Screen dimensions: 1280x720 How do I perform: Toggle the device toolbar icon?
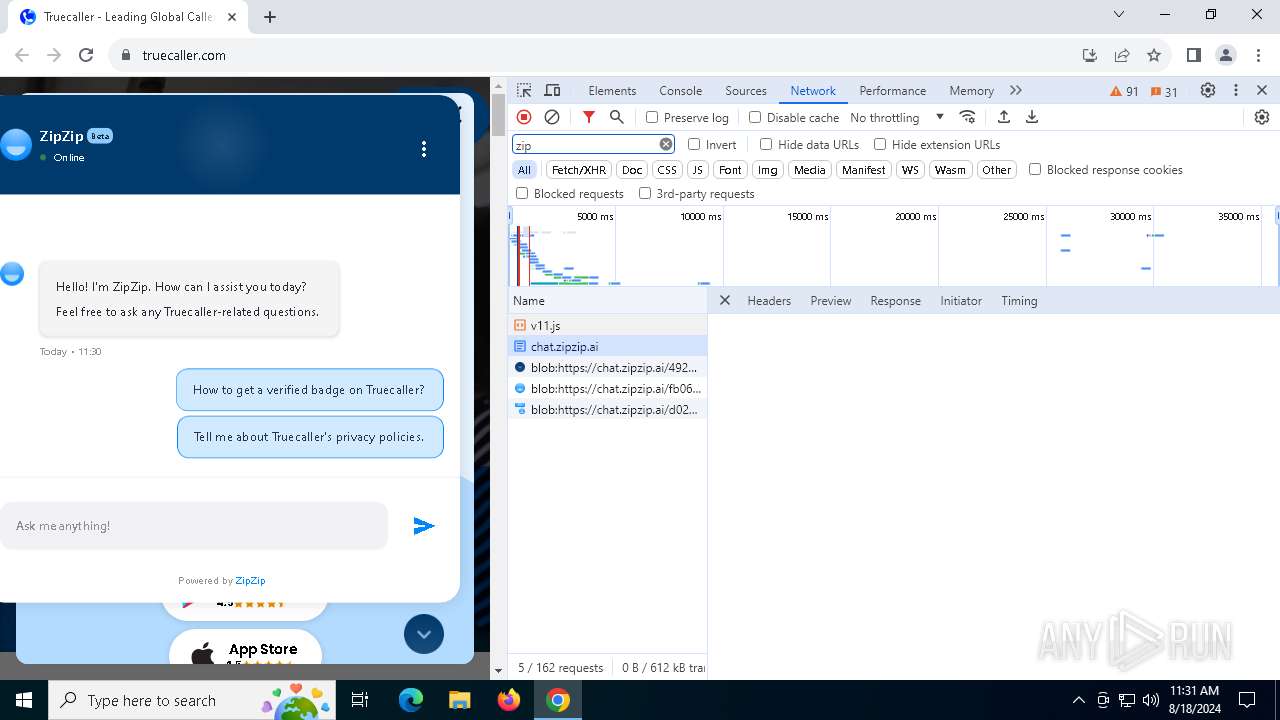point(552,90)
